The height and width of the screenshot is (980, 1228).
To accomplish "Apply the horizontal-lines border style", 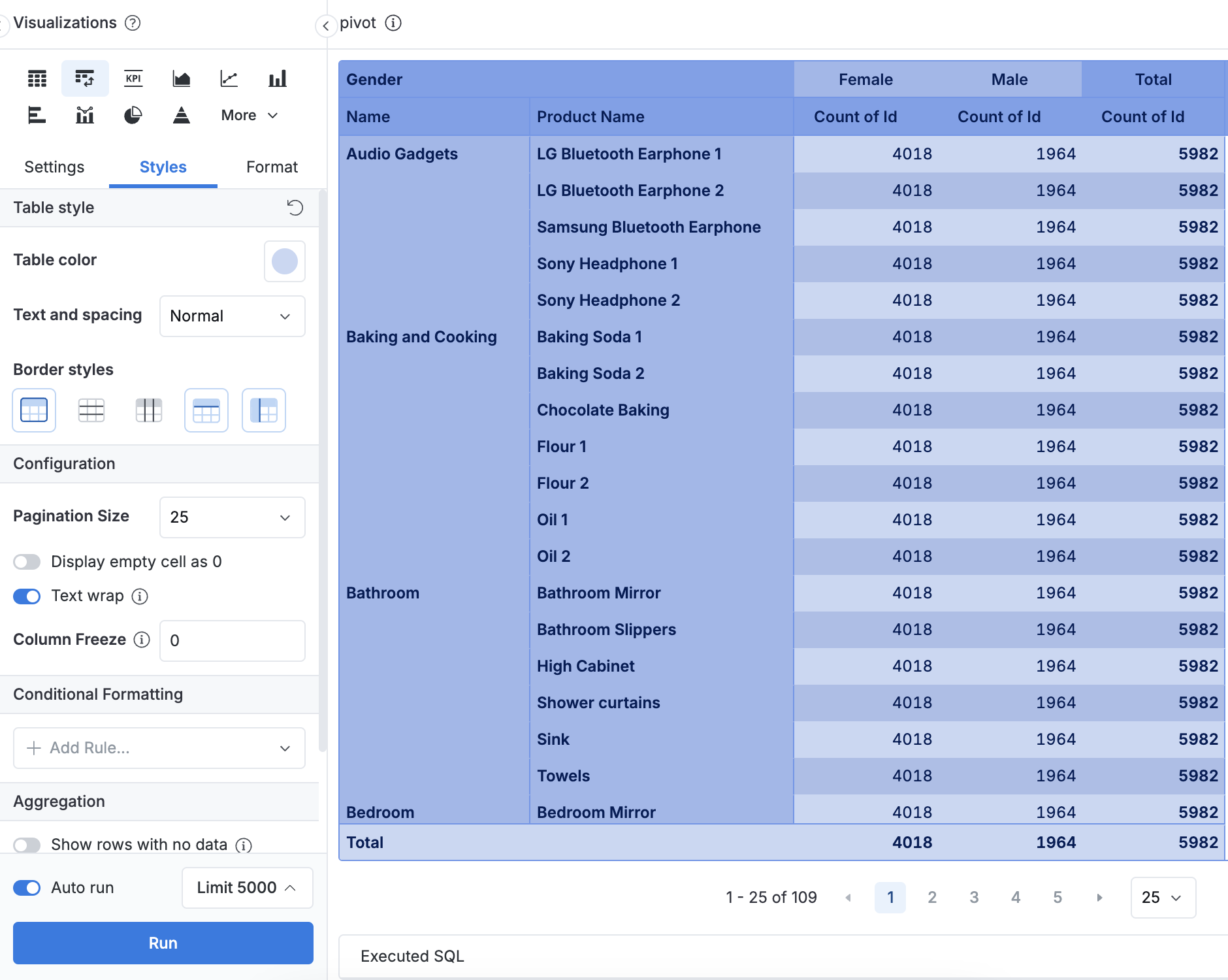I will (x=91, y=410).
